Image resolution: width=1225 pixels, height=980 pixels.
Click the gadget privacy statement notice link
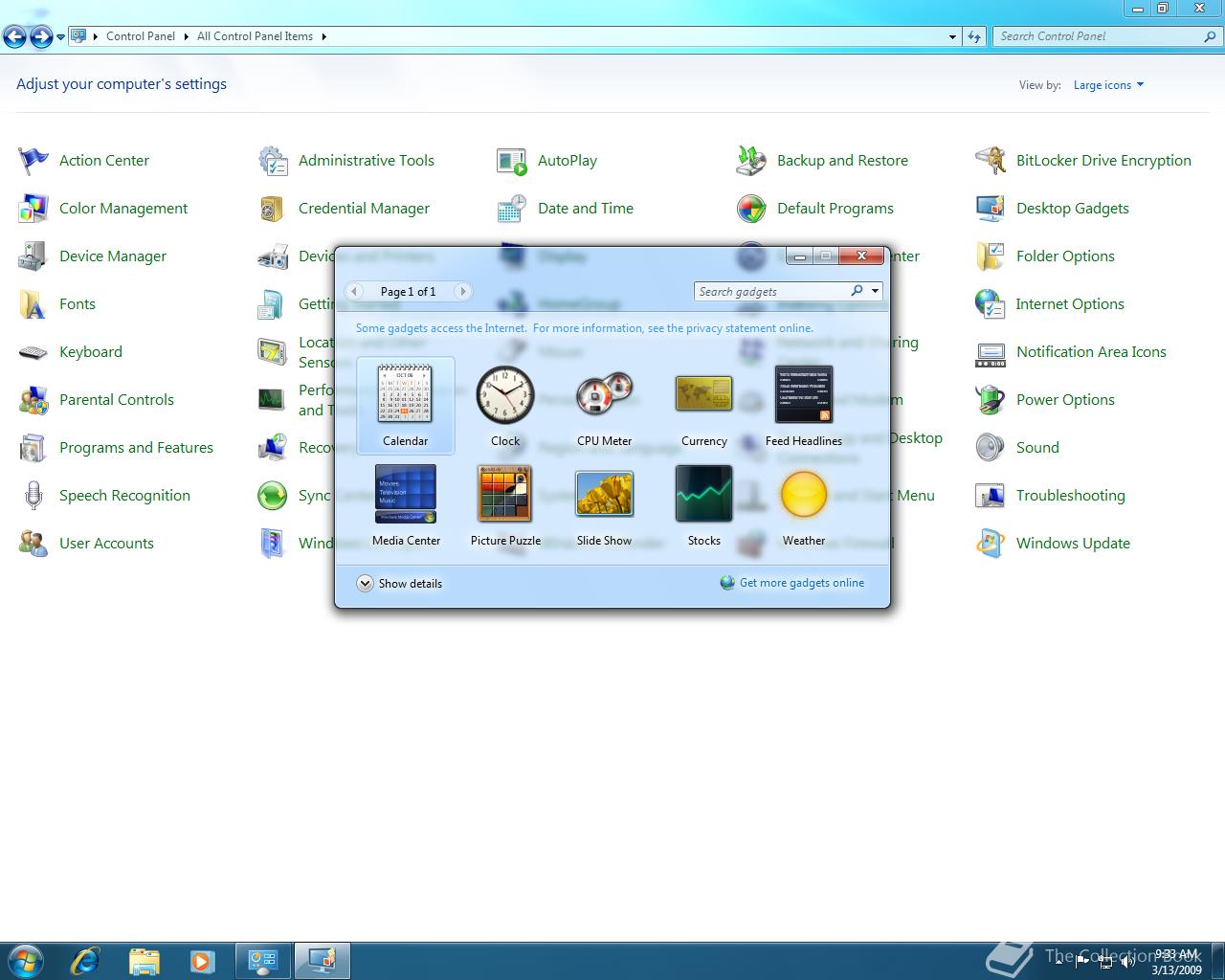coord(585,328)
